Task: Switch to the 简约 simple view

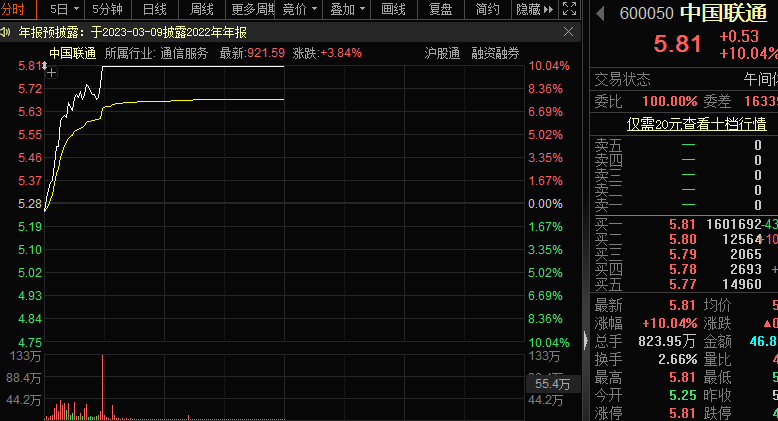Action: (487, 9)
